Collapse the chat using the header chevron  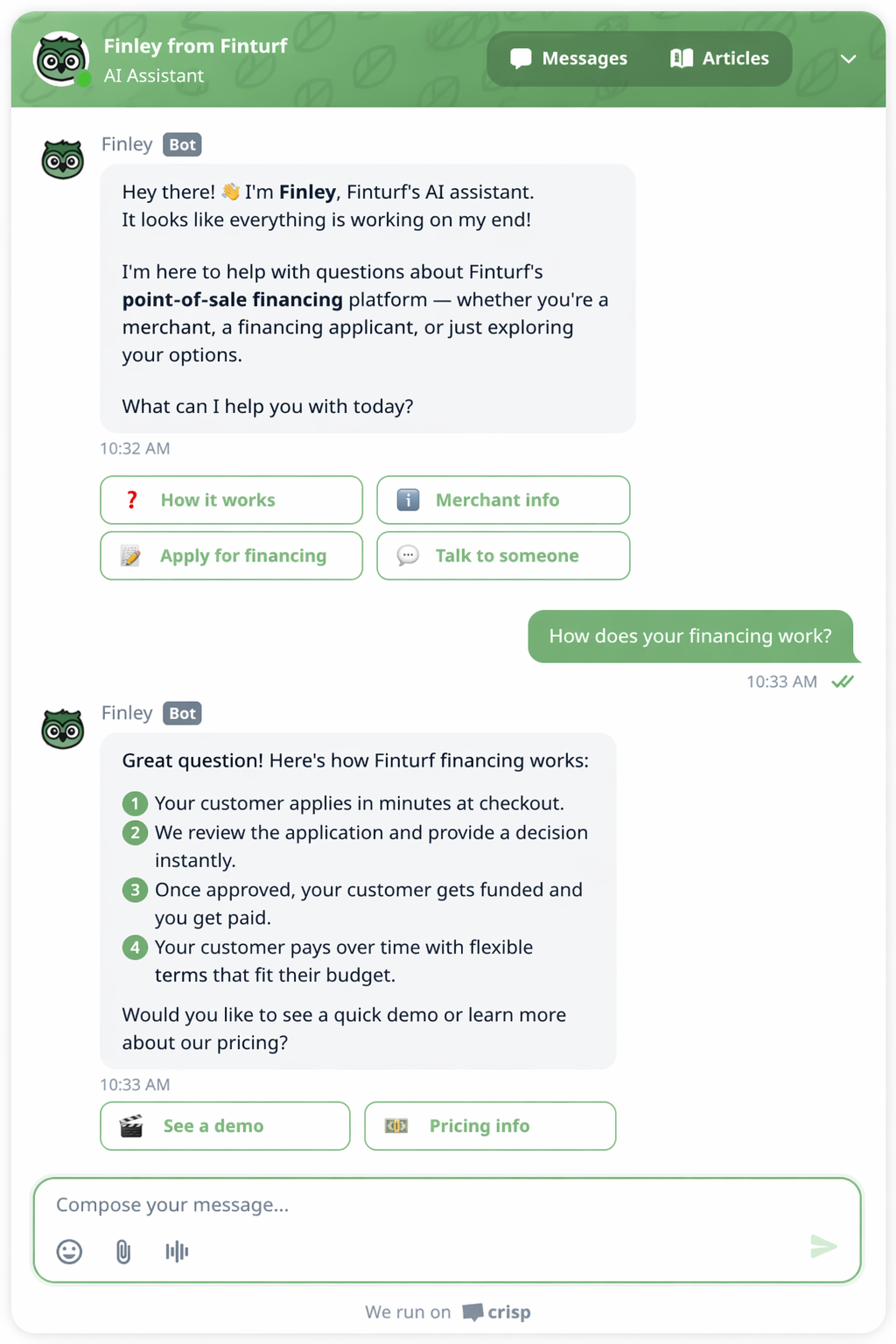[847, 59]
